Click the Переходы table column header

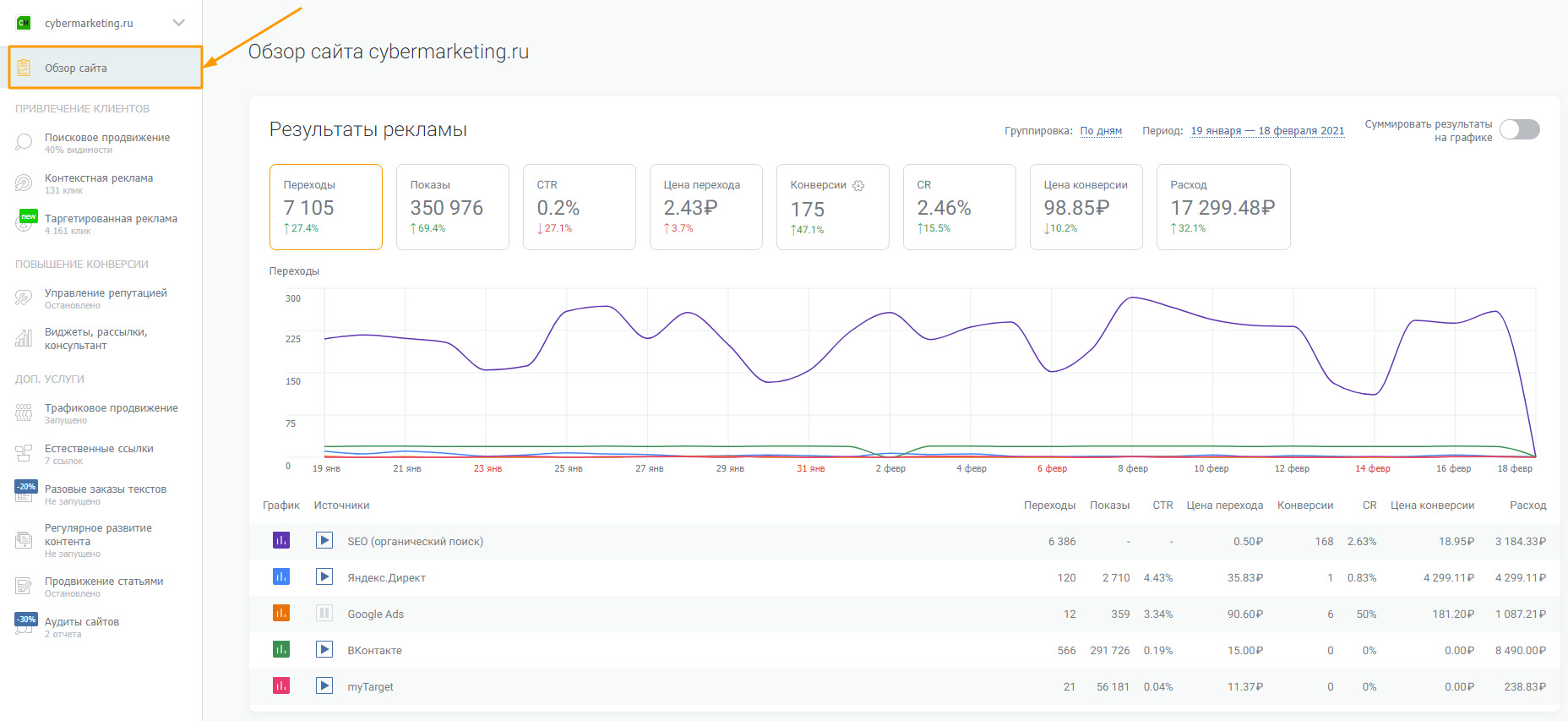tap(1050, 505)
